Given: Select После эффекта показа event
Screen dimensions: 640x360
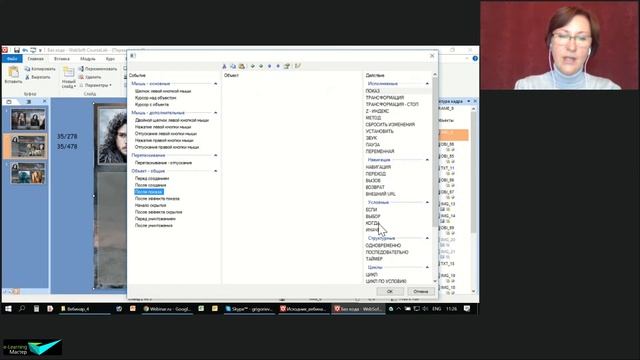Looking at the screenshot, I should click(x=157, y=199).
